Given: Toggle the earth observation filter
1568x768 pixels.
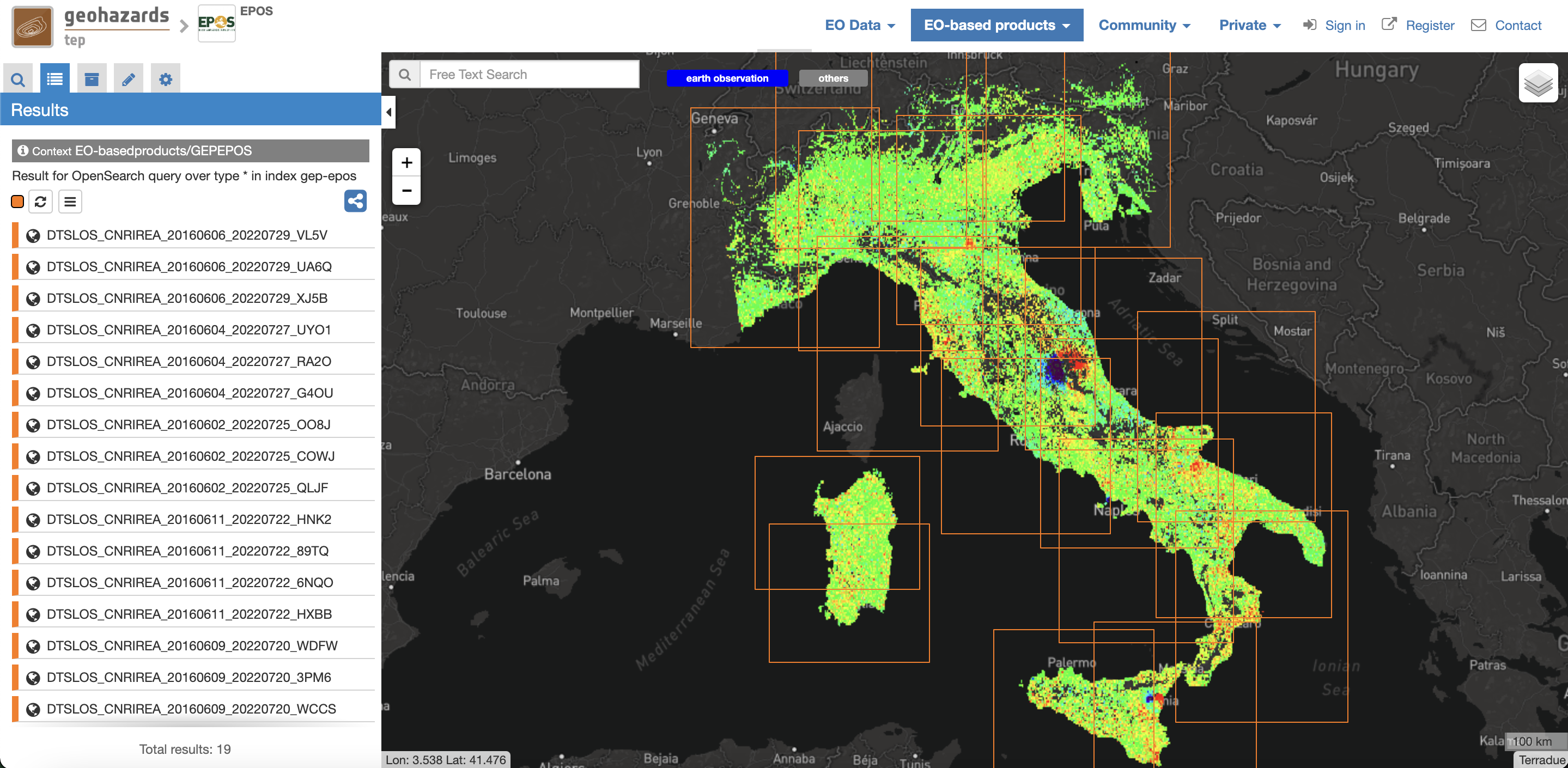Looking at the screenshot, I should point(727,78).
